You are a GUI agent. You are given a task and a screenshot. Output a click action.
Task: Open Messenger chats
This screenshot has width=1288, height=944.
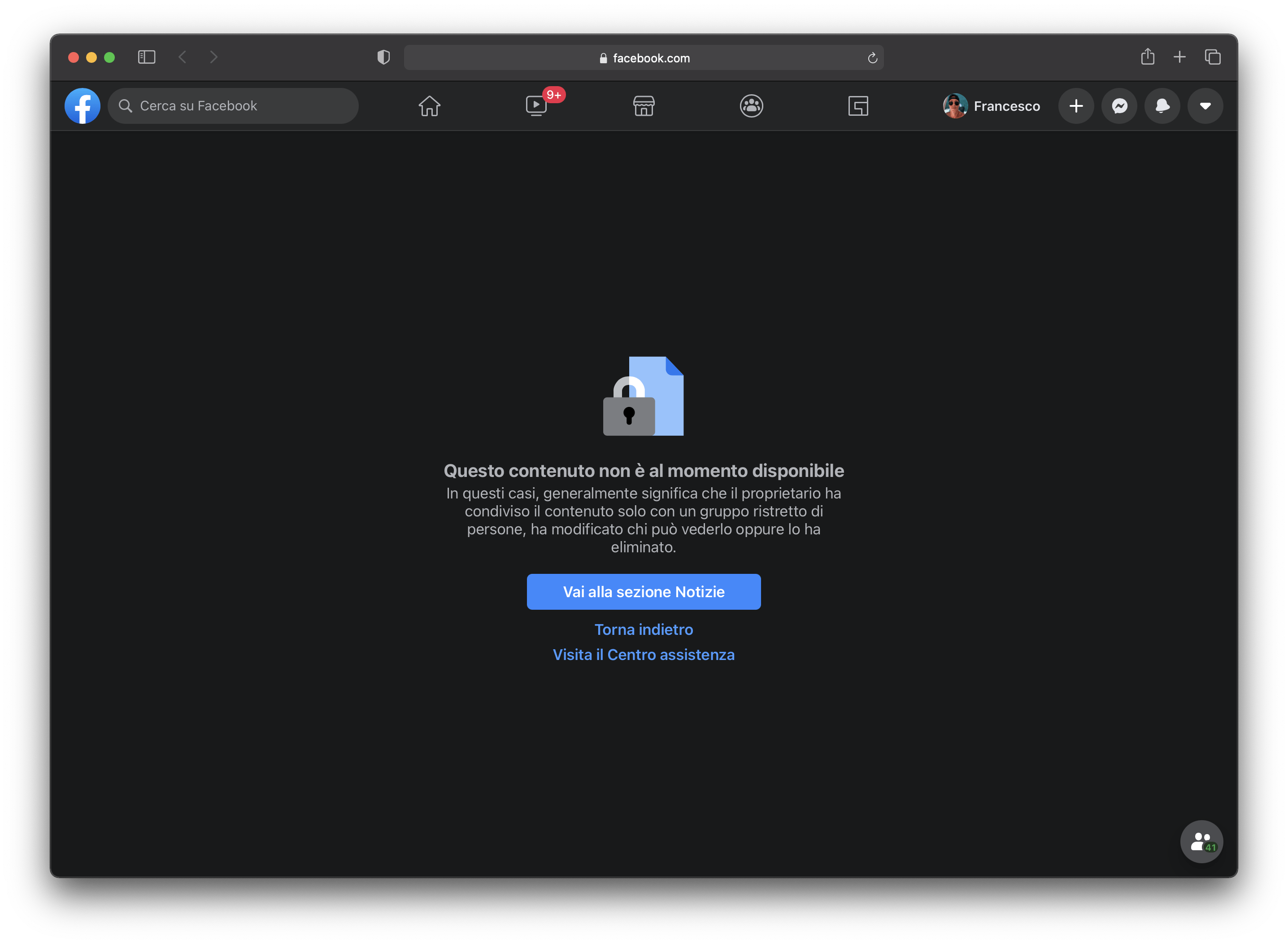(1119, 106)
